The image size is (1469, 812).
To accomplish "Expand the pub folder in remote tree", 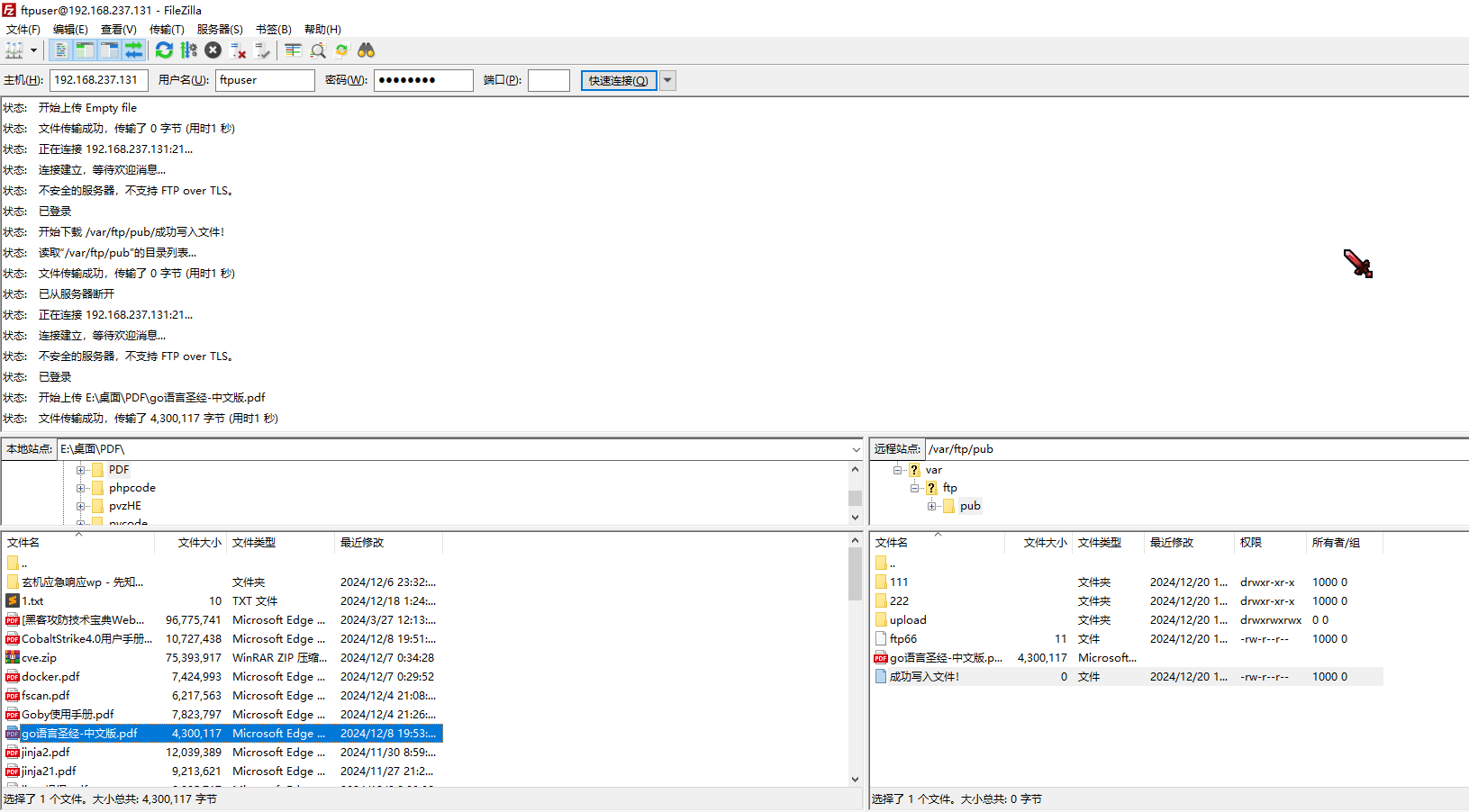I will coord(931,506).
